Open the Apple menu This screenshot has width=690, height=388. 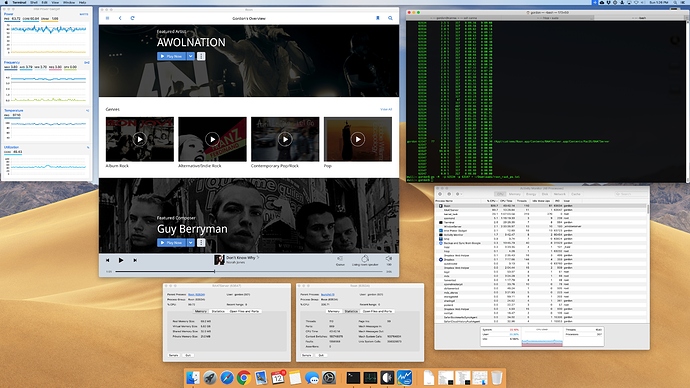pos(6,2)
